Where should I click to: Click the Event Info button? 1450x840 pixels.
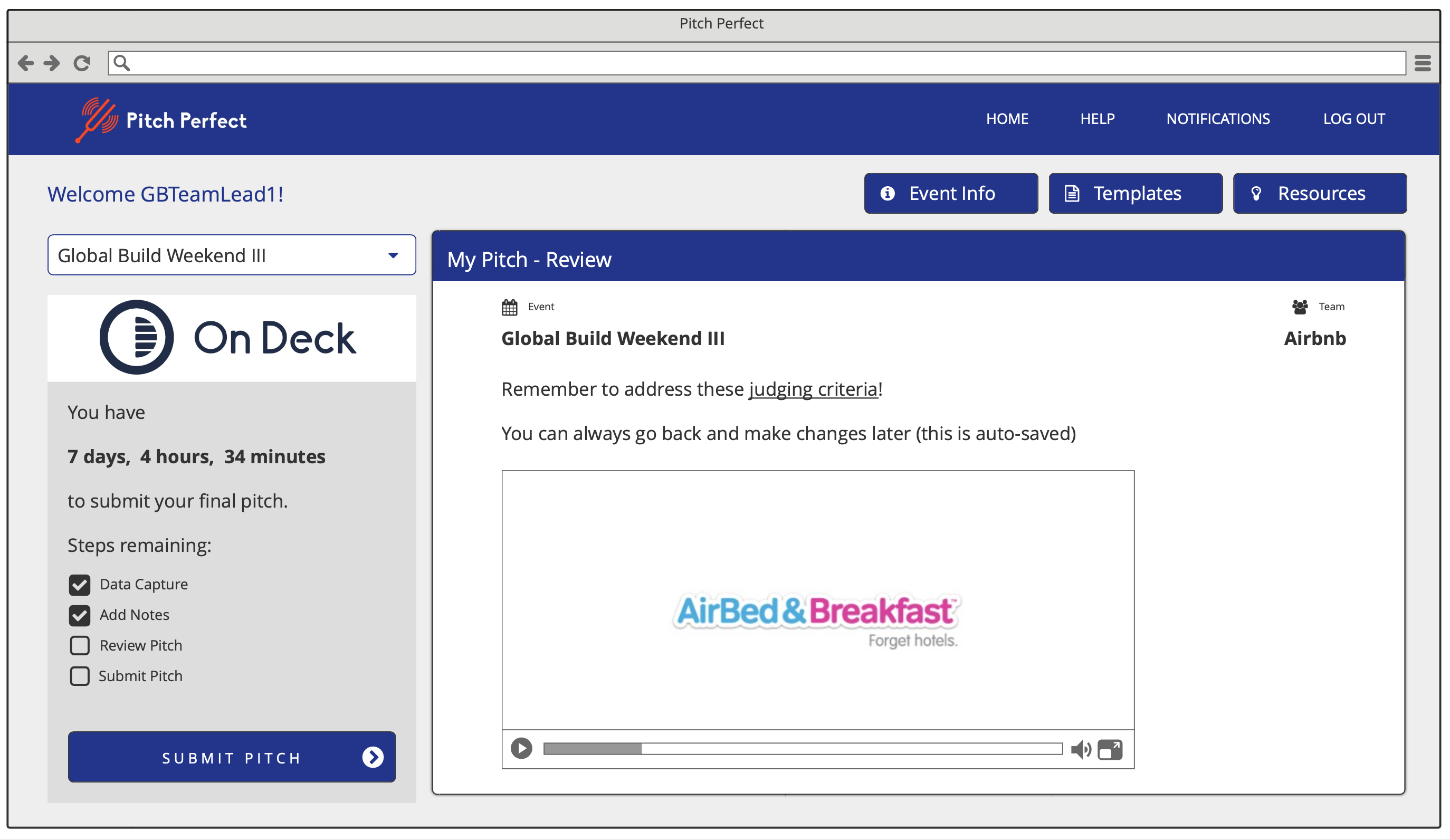[950, 193]
